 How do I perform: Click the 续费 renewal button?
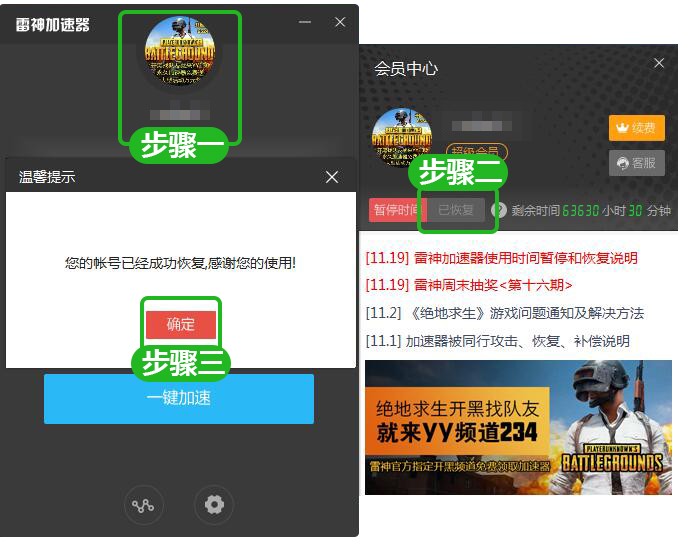click(x=636, y=128)
